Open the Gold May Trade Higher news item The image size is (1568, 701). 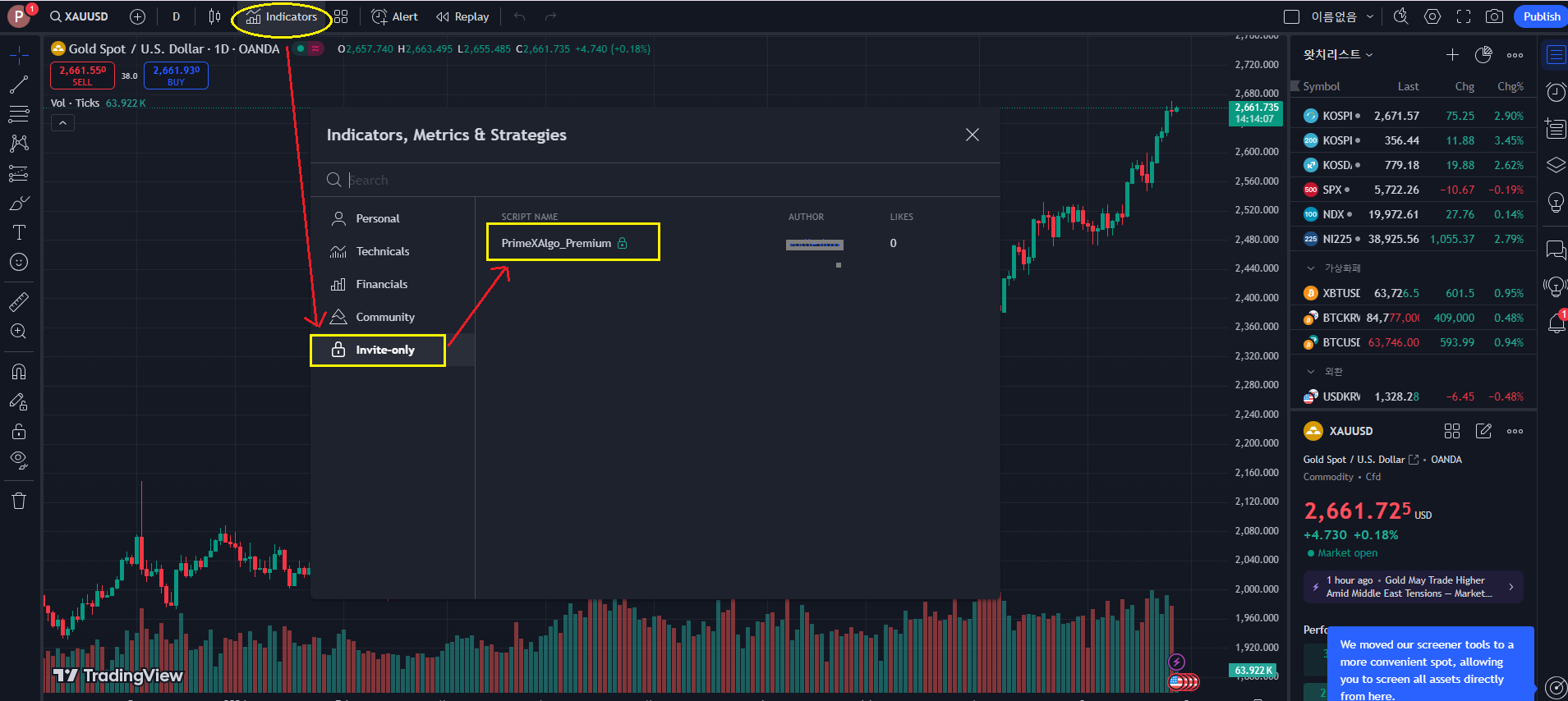(x=1413, y=587)
